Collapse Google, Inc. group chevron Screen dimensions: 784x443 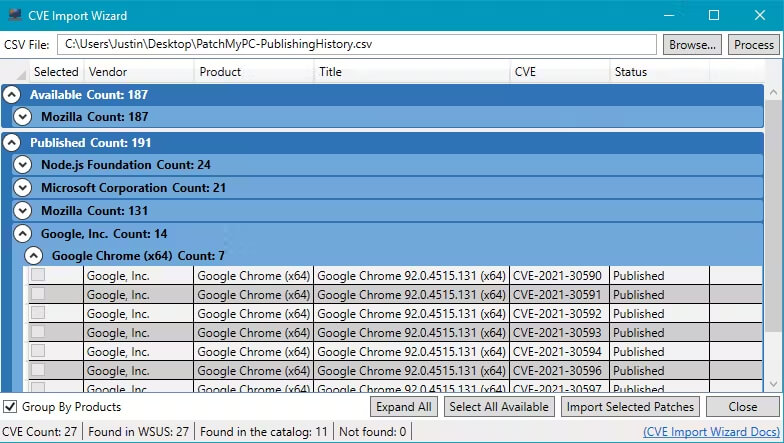click(22, 234)
